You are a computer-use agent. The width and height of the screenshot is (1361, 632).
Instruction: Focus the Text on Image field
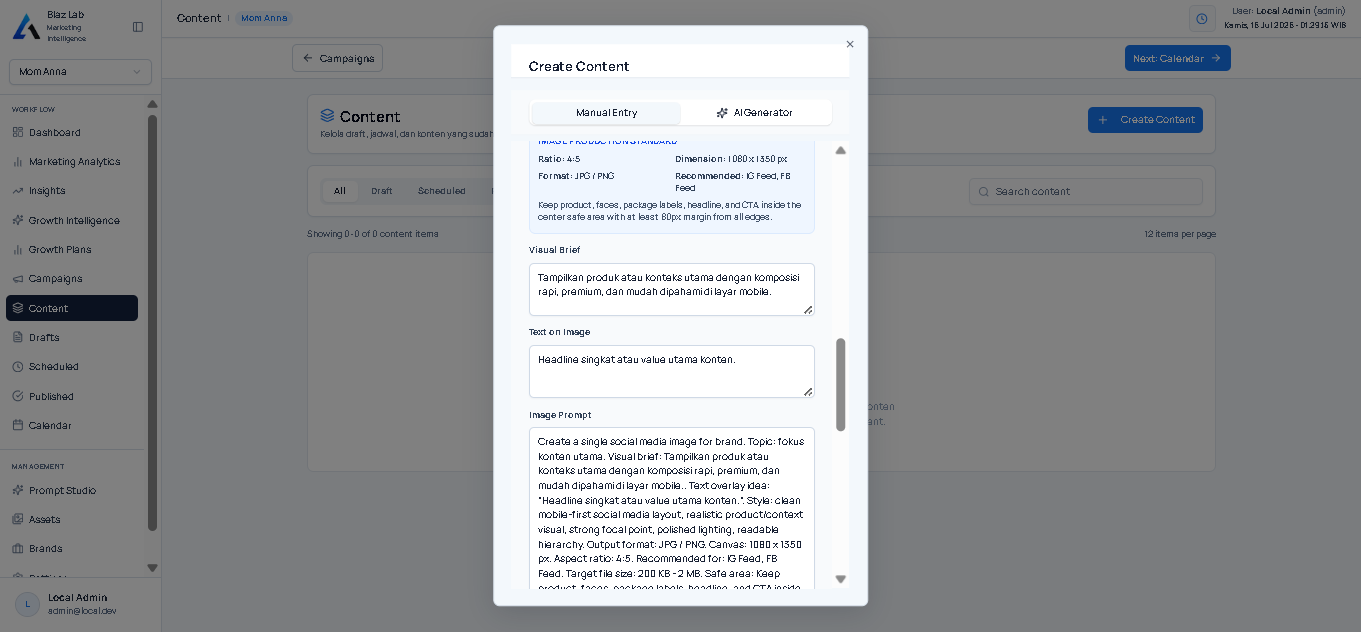672,371
